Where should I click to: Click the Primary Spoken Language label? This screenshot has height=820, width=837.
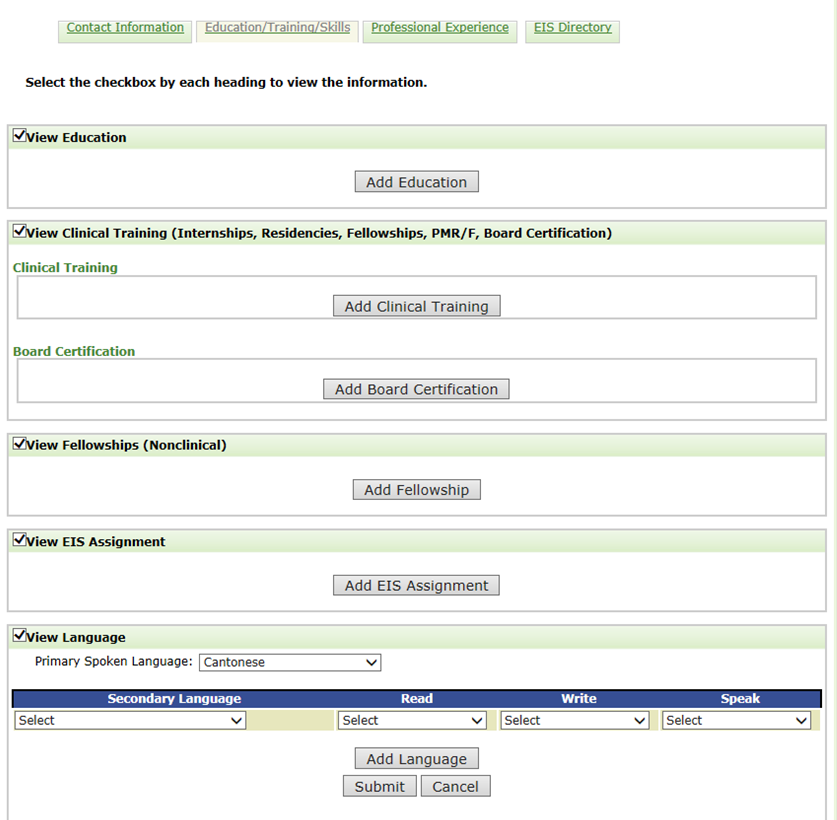click(113, 661)
